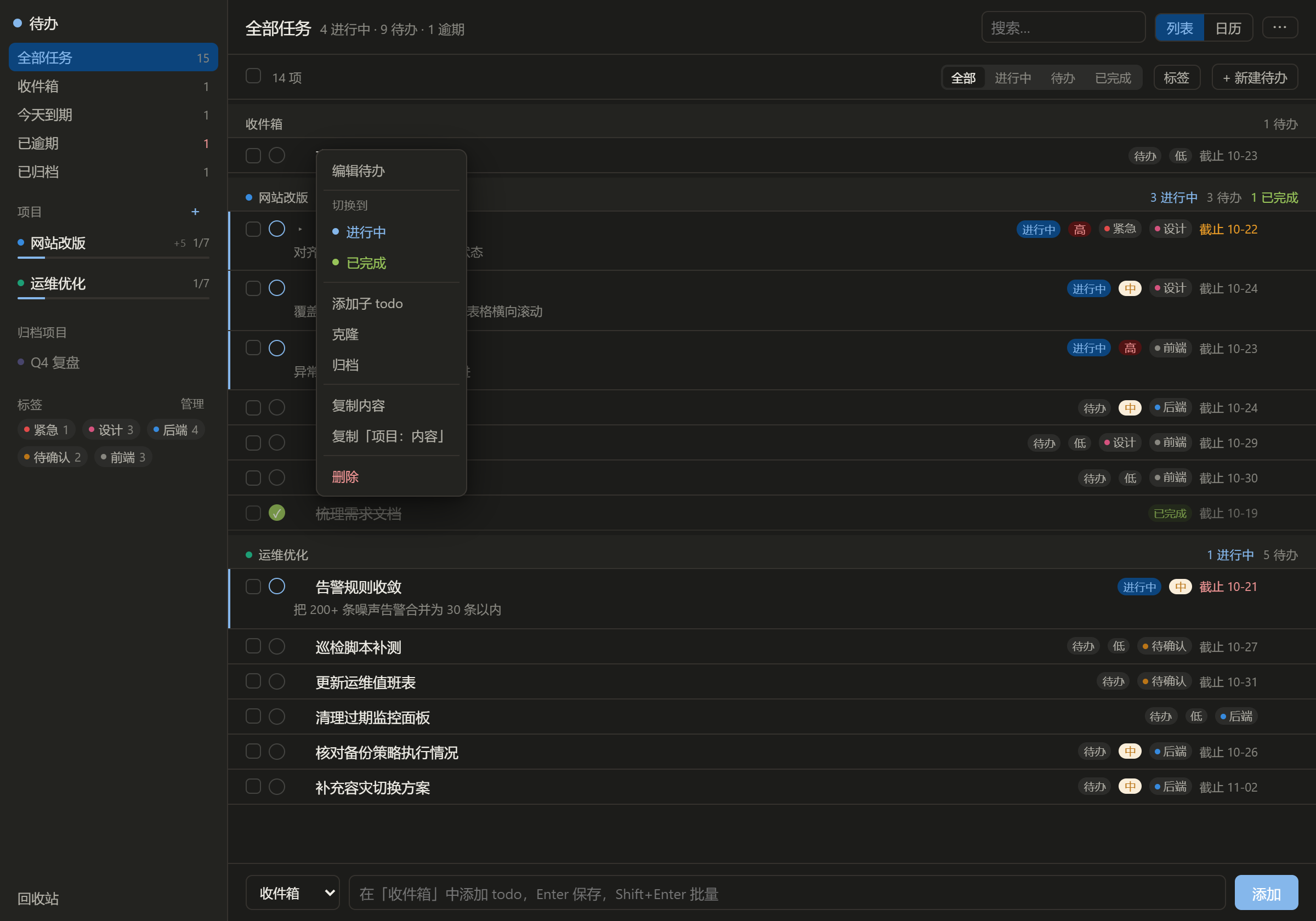Expand subtasks with the small triangle arrow
This screenshot has width=1316, height=921.
pos(300,229)
